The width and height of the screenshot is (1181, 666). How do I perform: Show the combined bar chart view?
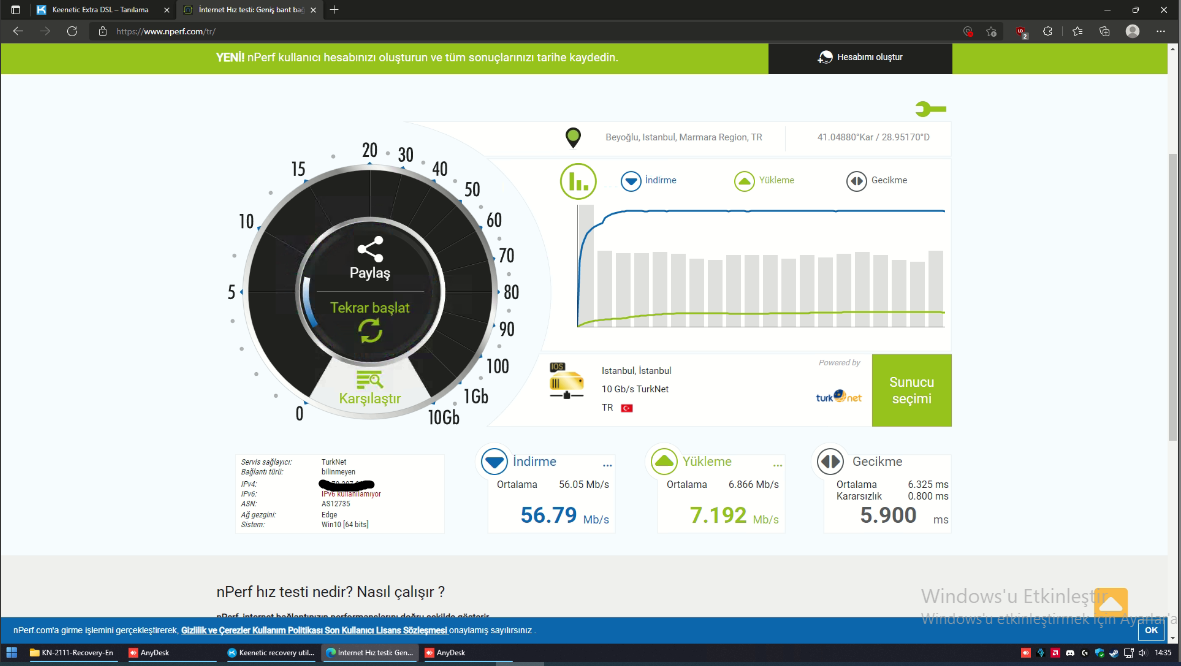578,182
